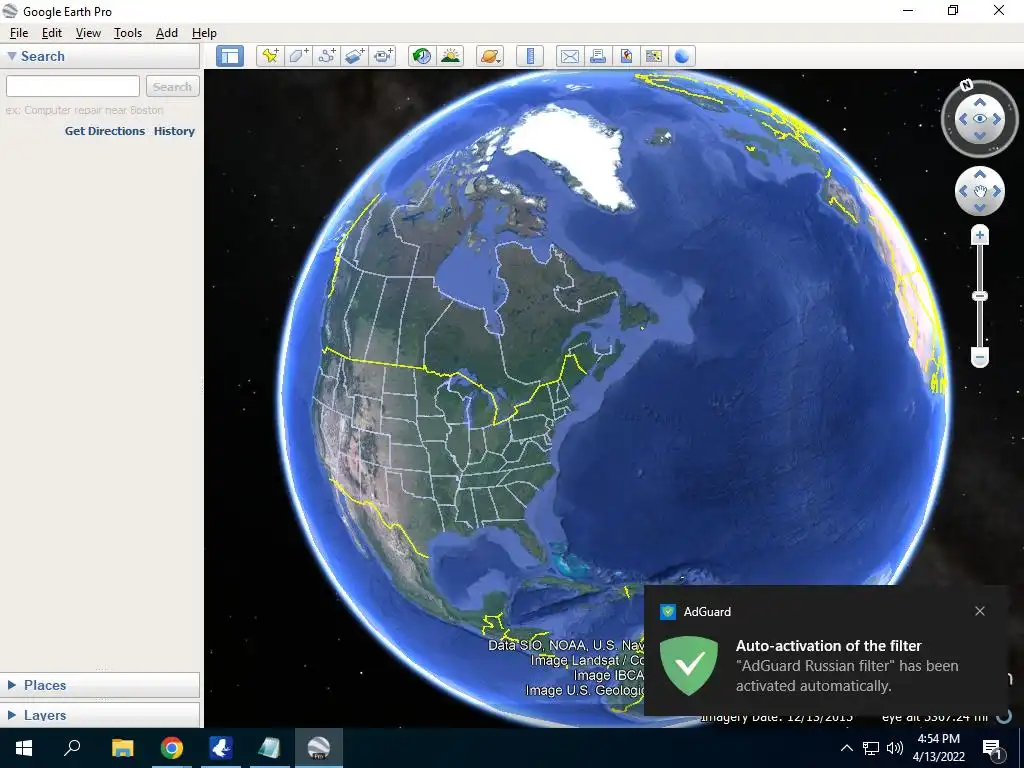
Task: Click the Save Image icon
Action: 626,56
